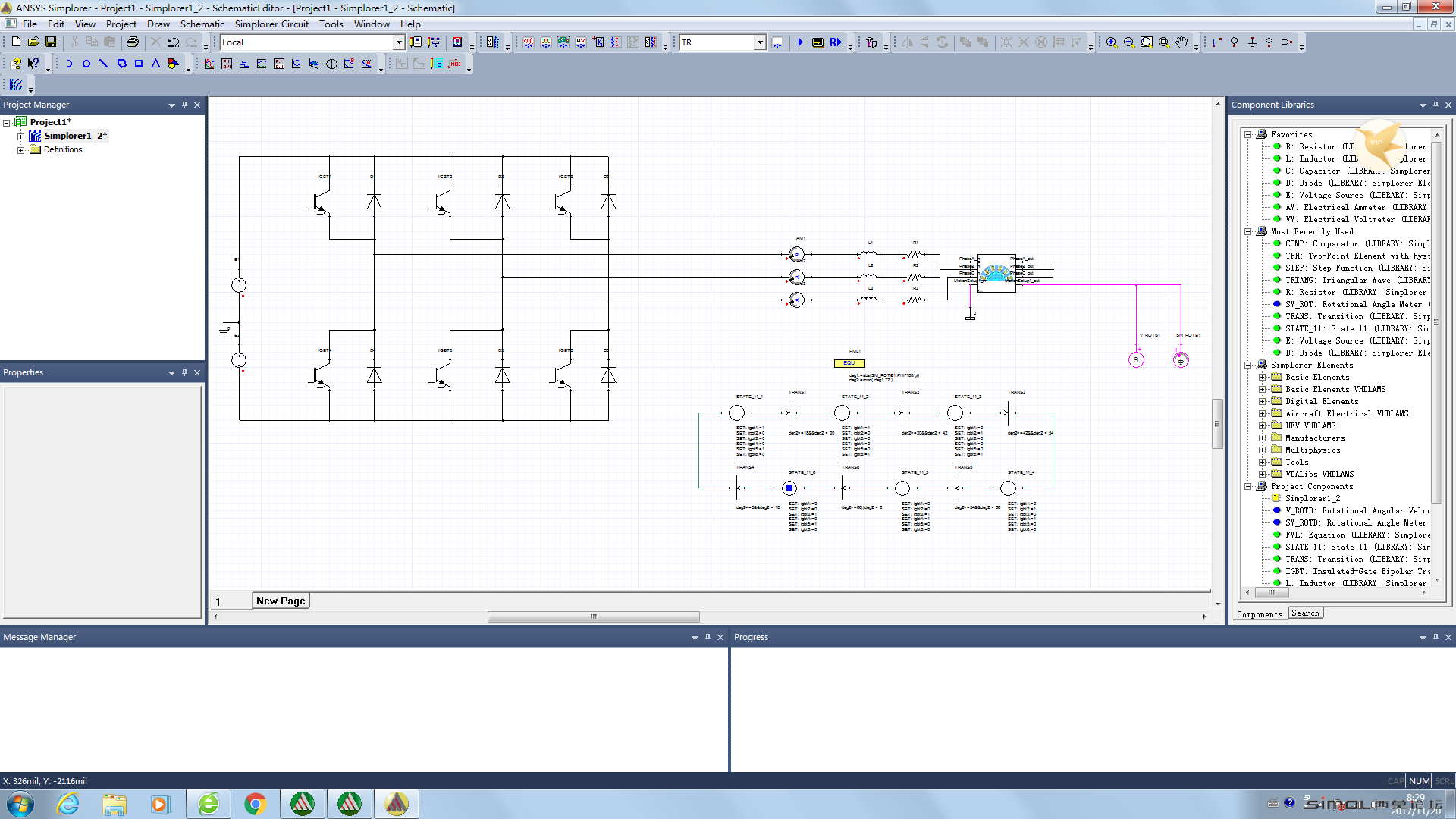
Task: Click the R-play restart simulation icon
Action: (x=835, y=42)
